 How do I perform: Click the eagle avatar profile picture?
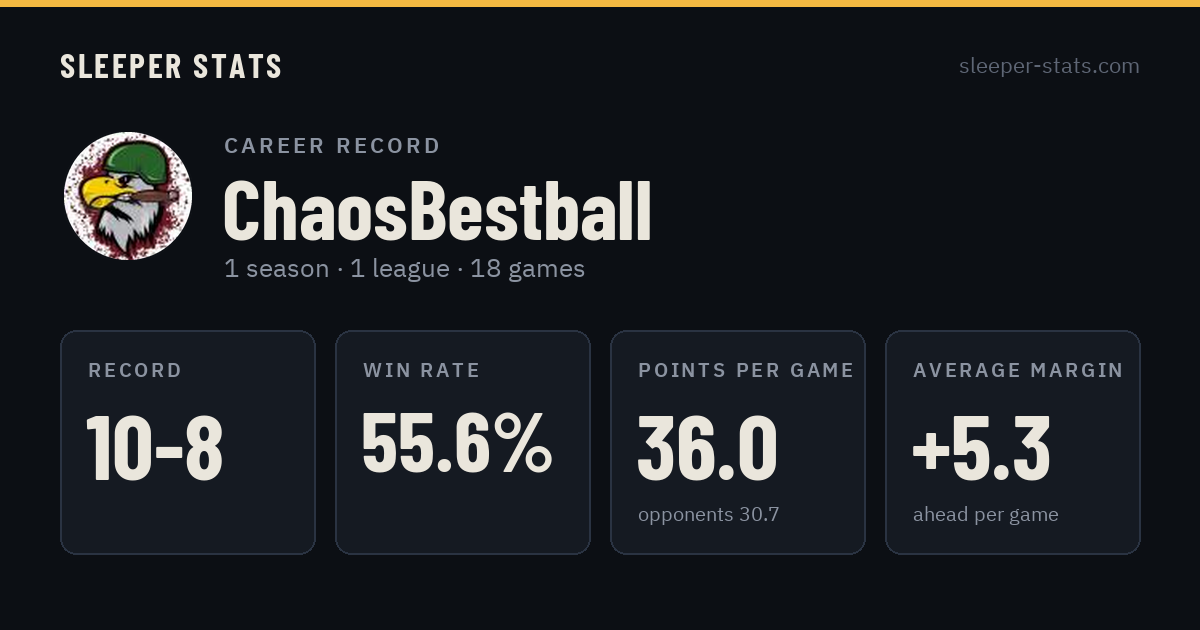point(128,196)
